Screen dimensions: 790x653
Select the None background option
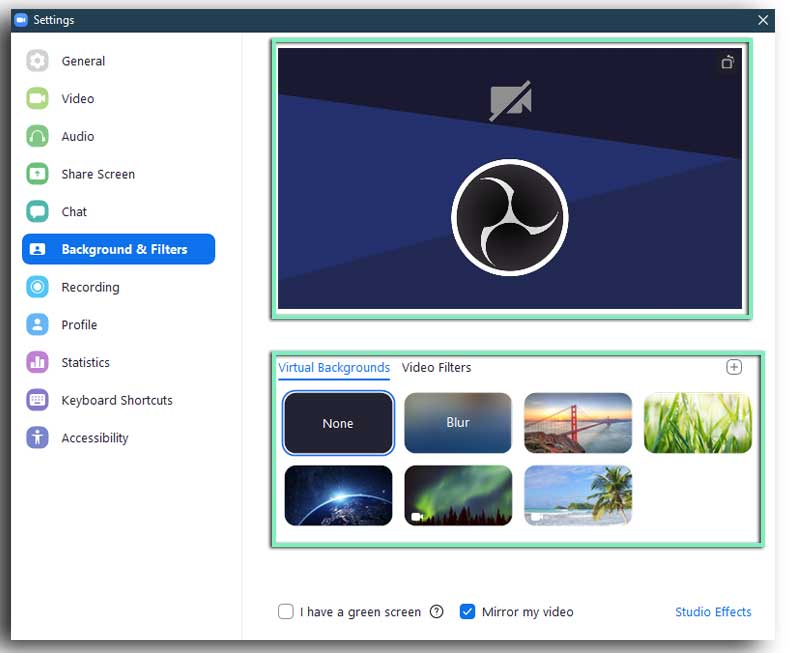point(338,423)
